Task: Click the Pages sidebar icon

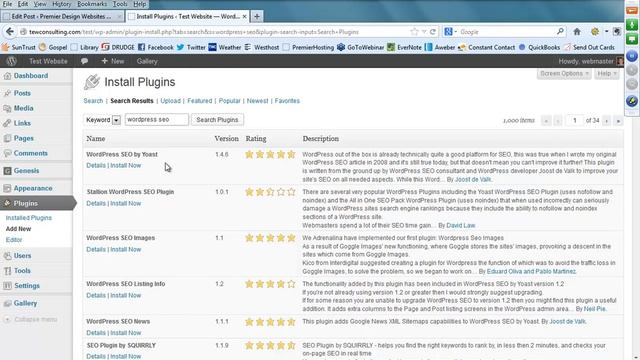Action: tap(7, 138)
